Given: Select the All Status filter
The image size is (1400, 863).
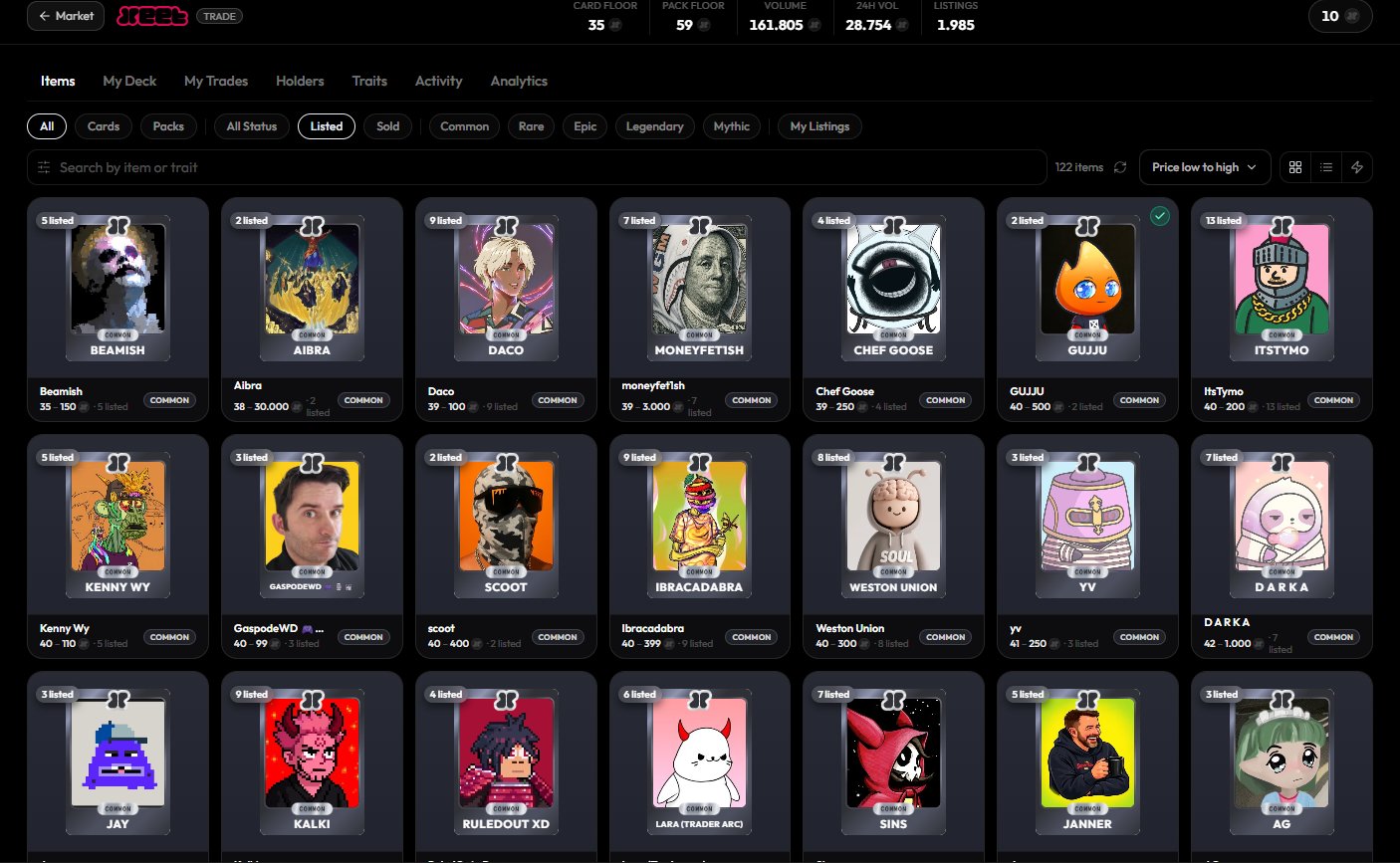Looking at the screenshot, I should [252, 126].
